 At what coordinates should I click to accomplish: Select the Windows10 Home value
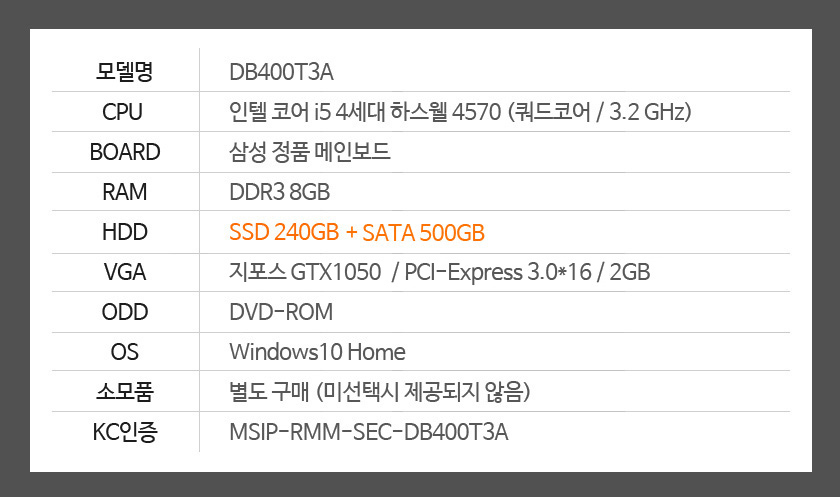point(317,352)
